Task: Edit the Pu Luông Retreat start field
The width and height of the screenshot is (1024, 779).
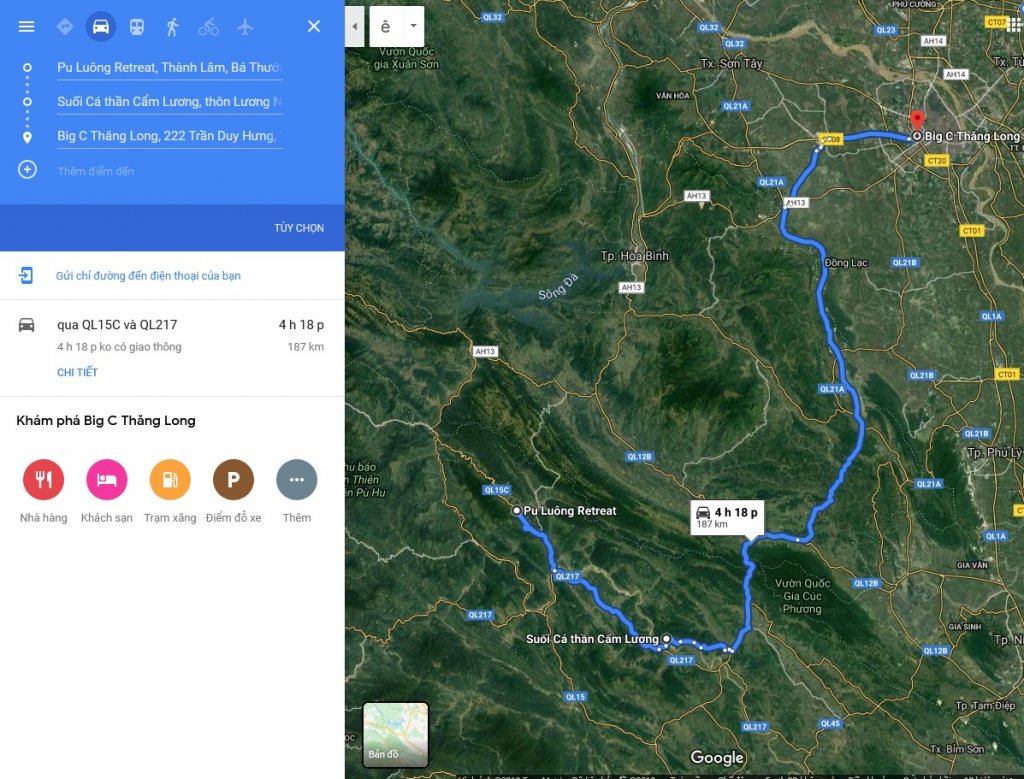Action: pos(170,68)
